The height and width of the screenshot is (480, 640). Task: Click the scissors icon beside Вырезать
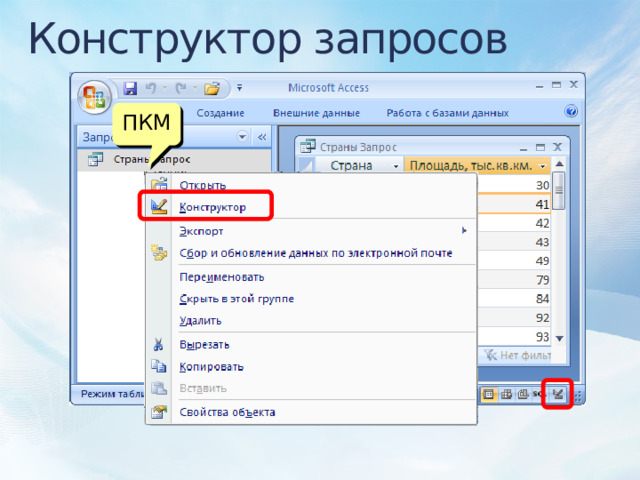click(158, 344)
